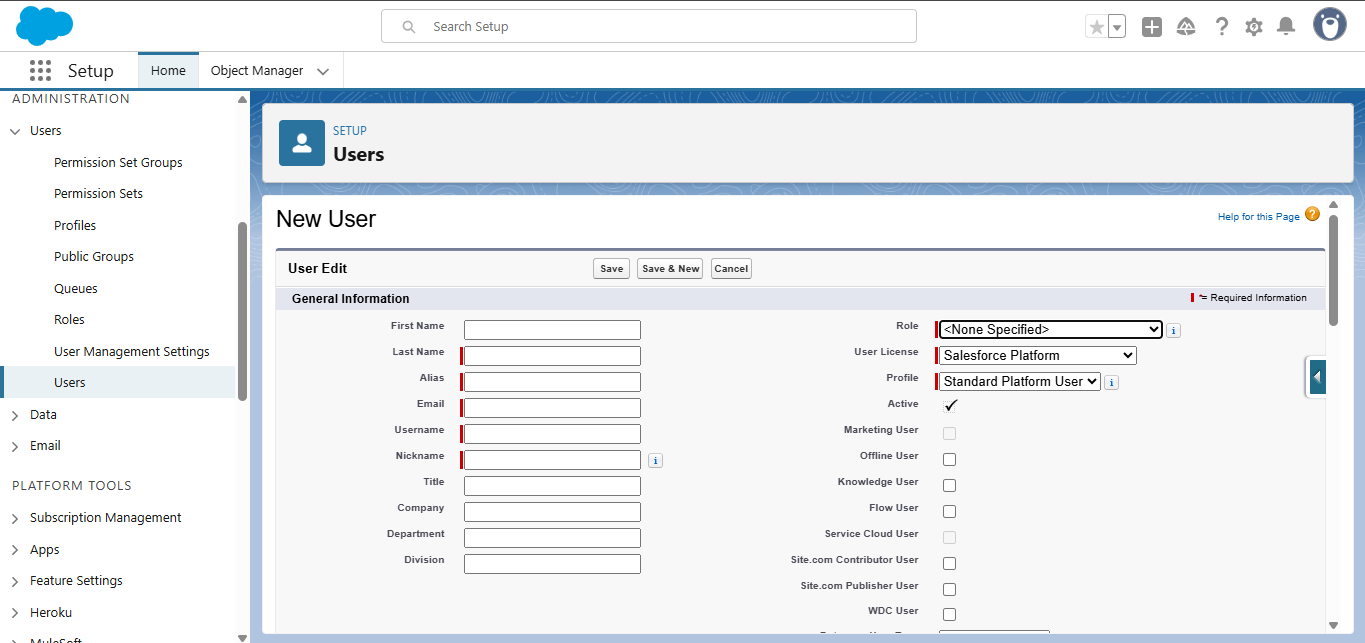Viewport: 1365px width, 643px height.
Task: View notifications bell icon
Action: (x=1287, y=27)
